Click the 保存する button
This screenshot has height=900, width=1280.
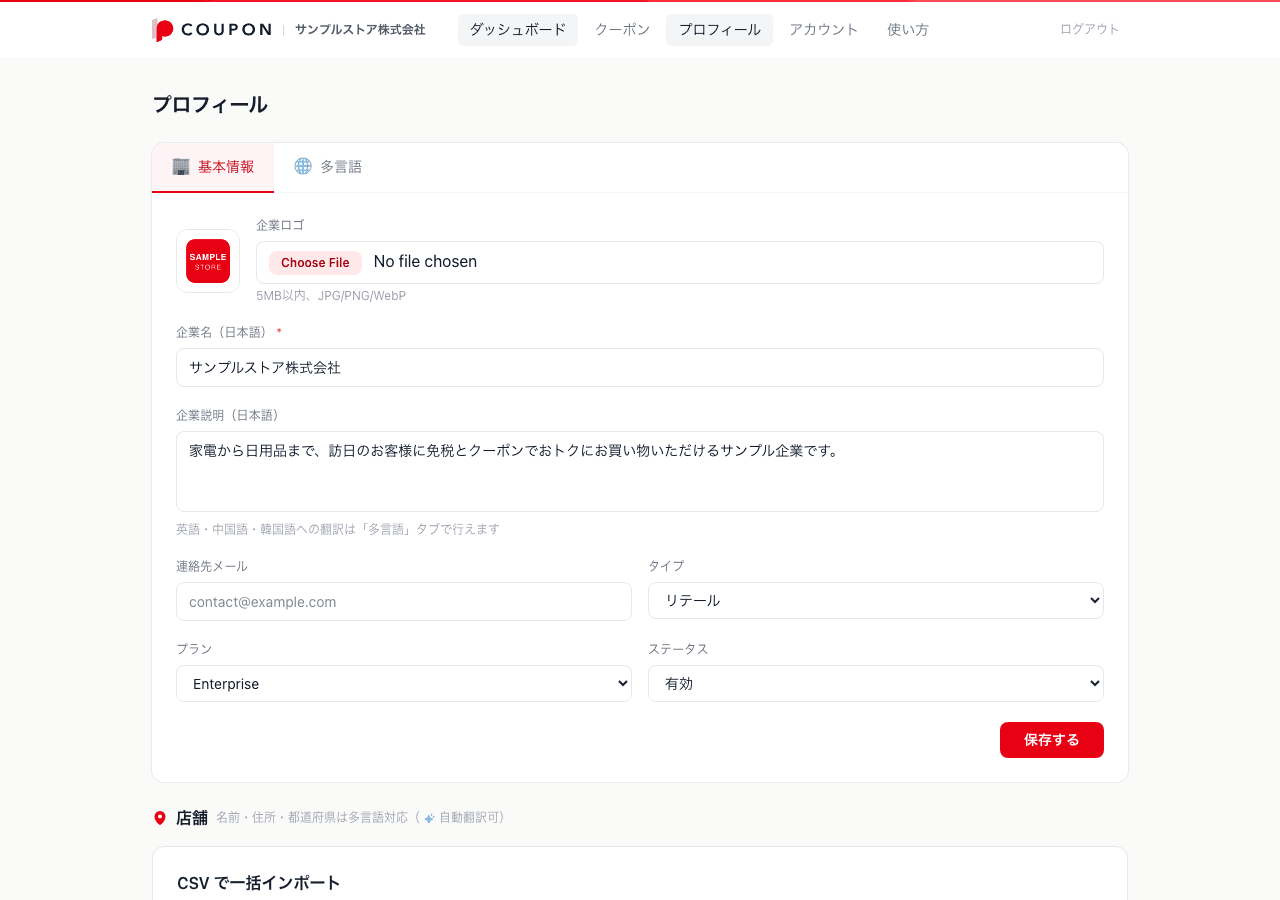point(1052,740)
